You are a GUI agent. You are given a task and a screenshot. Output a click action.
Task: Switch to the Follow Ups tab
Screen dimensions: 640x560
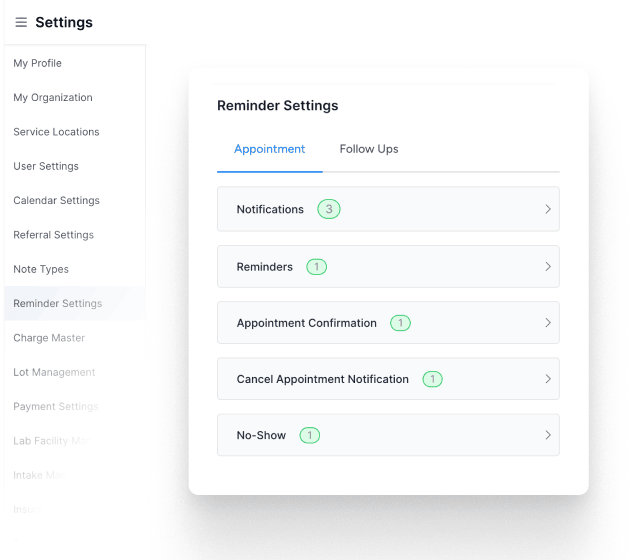(369, 149)
